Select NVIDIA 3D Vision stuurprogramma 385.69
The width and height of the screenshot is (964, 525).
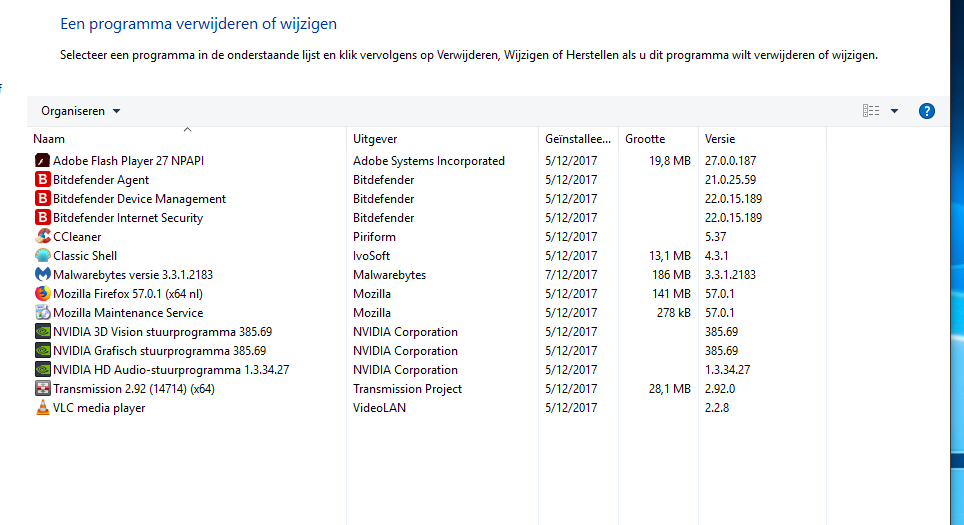coord(162,333)
